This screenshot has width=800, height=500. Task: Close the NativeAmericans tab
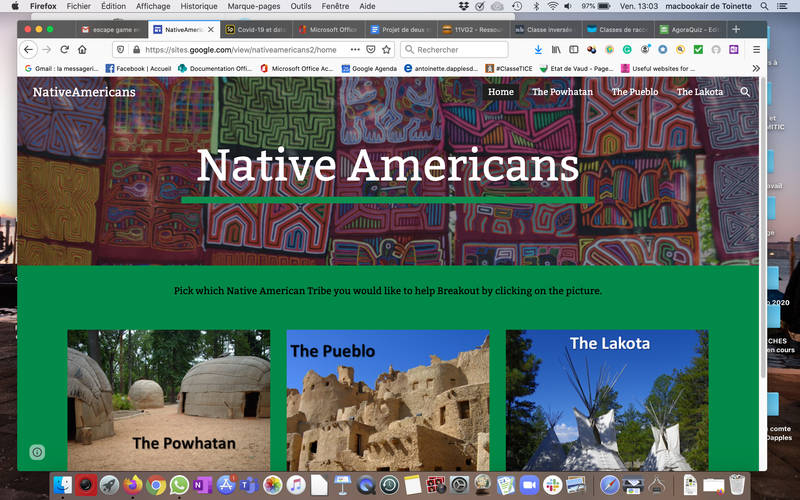pyautogui.click(x=211, y=30)
